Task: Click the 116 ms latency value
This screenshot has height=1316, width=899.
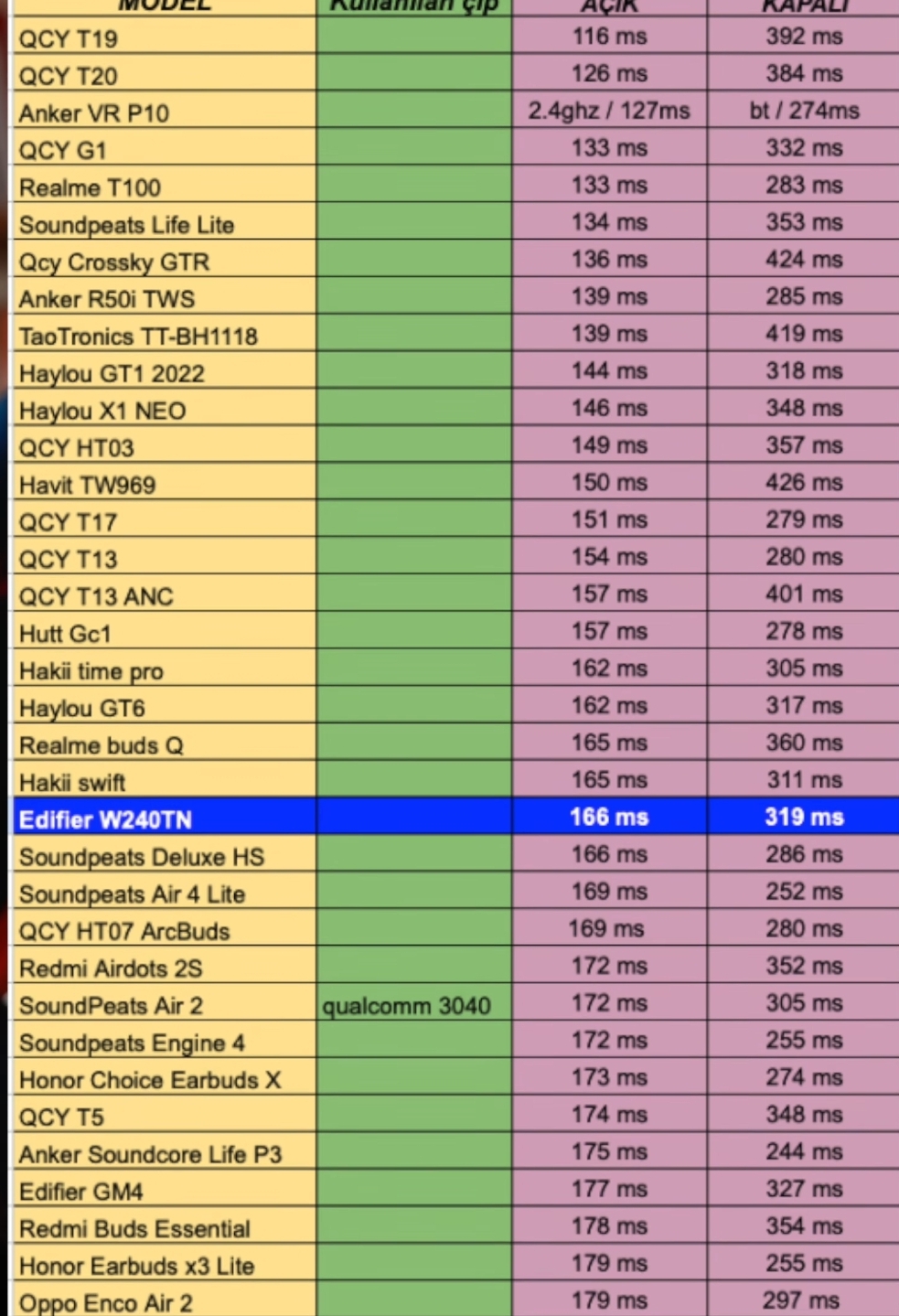Action: 609,37
